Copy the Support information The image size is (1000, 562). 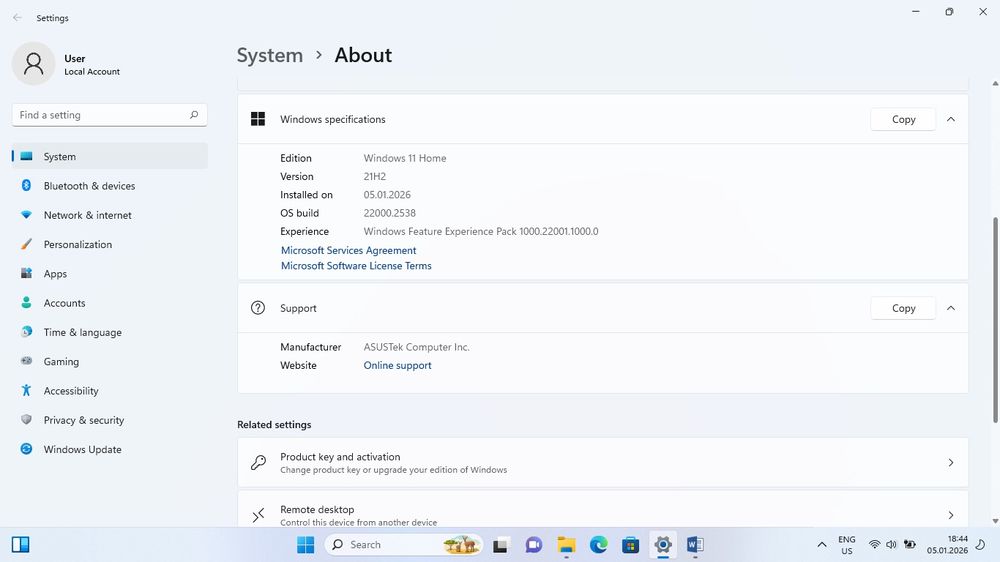click(903, 308)
